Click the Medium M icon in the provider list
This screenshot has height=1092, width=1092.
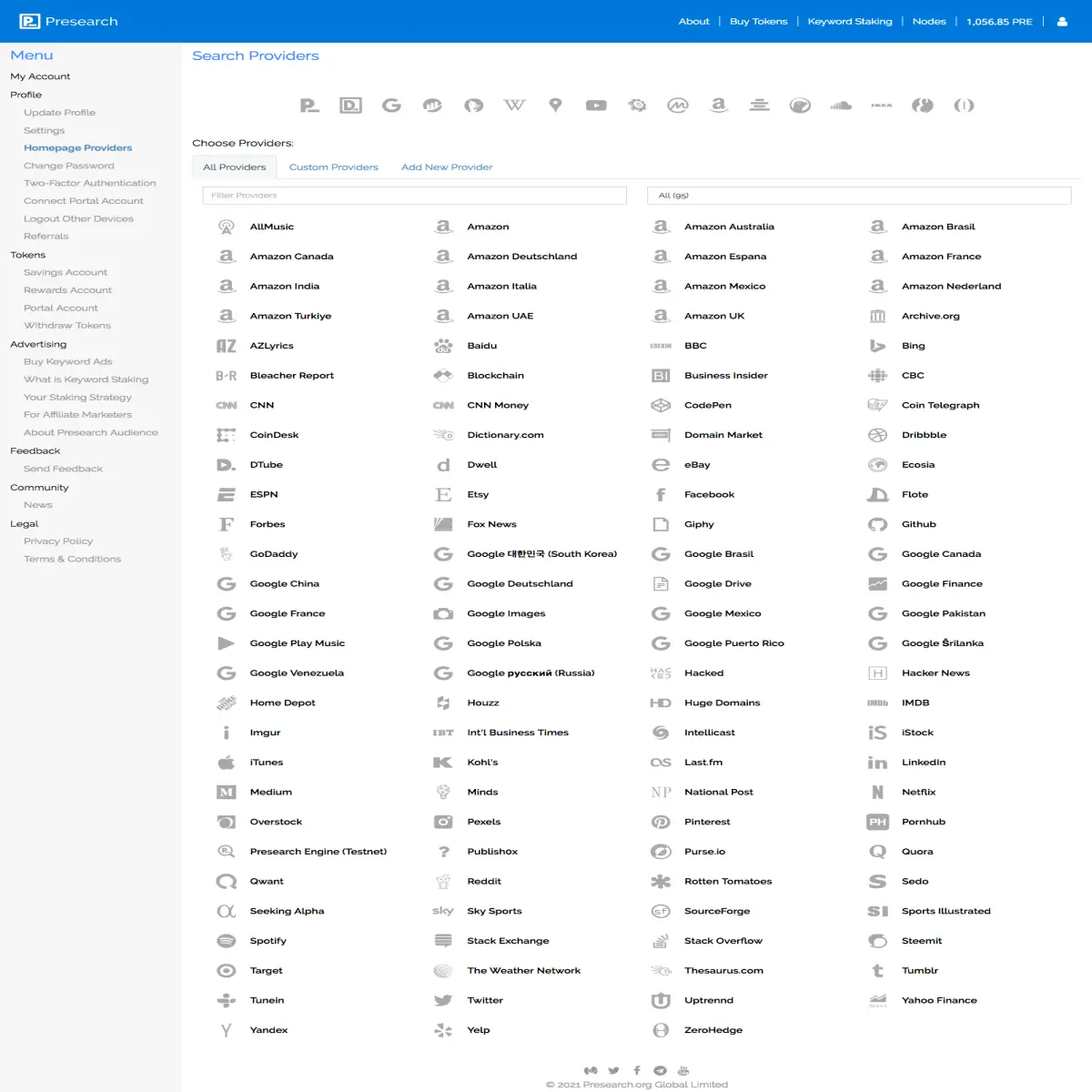click(x=227, y=792)
